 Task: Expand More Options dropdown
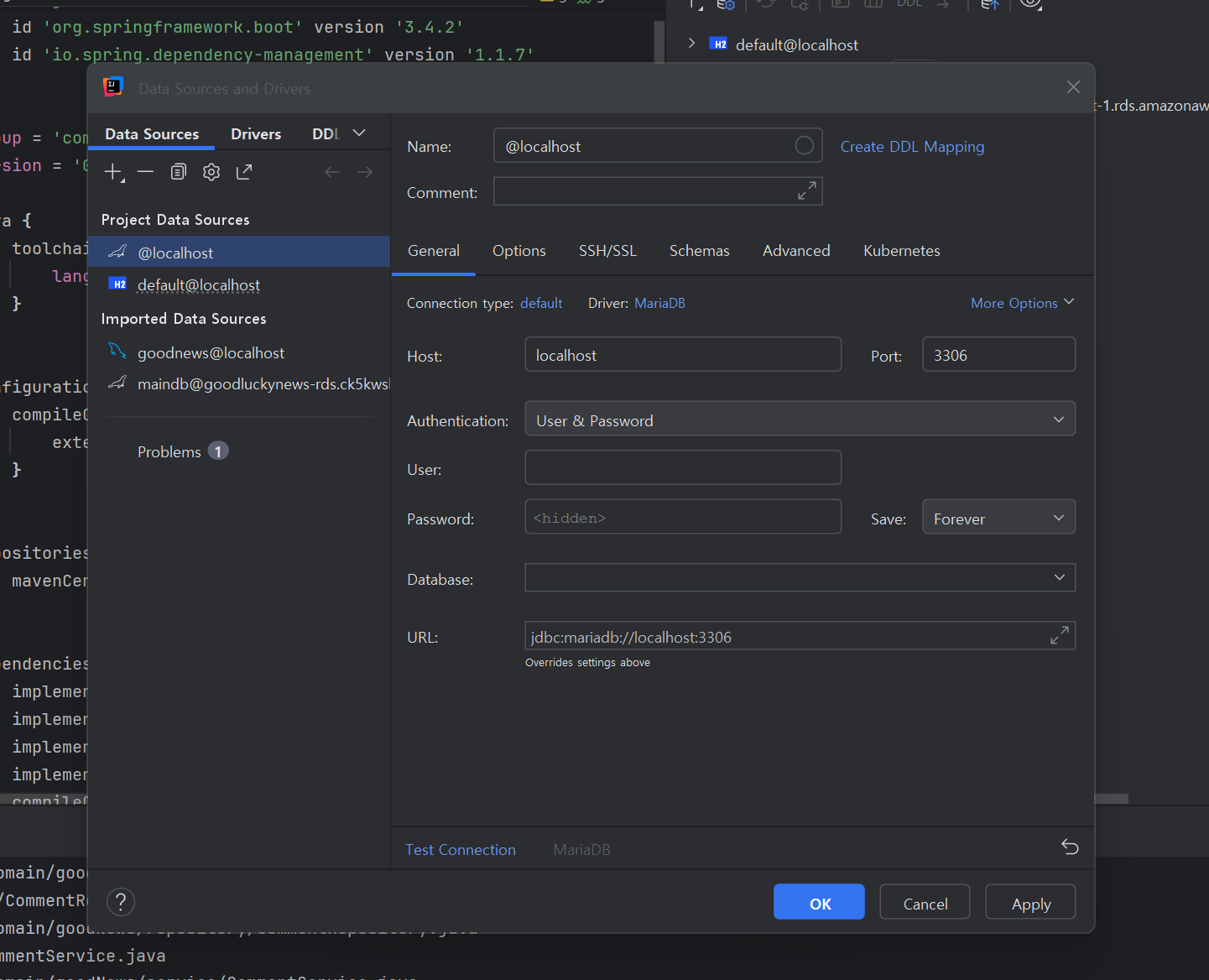[1023, 303]
